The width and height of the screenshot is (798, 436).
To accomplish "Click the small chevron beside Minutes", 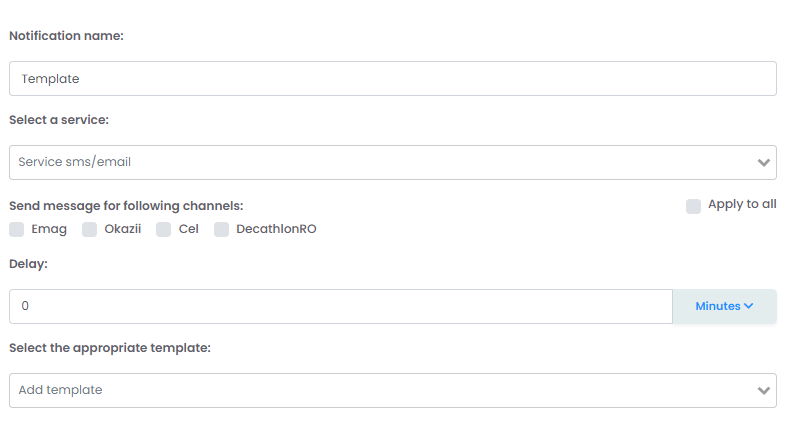I will pos(749,307).
